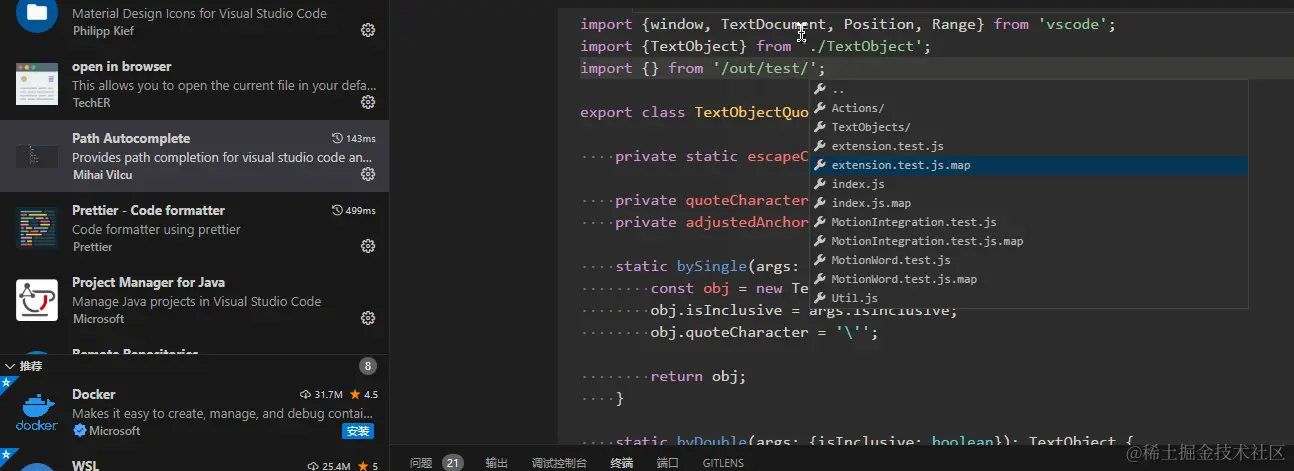Switch to the 调试控制台 debug console tab
Image resolution: width=1294 pixels, height=471 pixels.
(x=559, y=463)
